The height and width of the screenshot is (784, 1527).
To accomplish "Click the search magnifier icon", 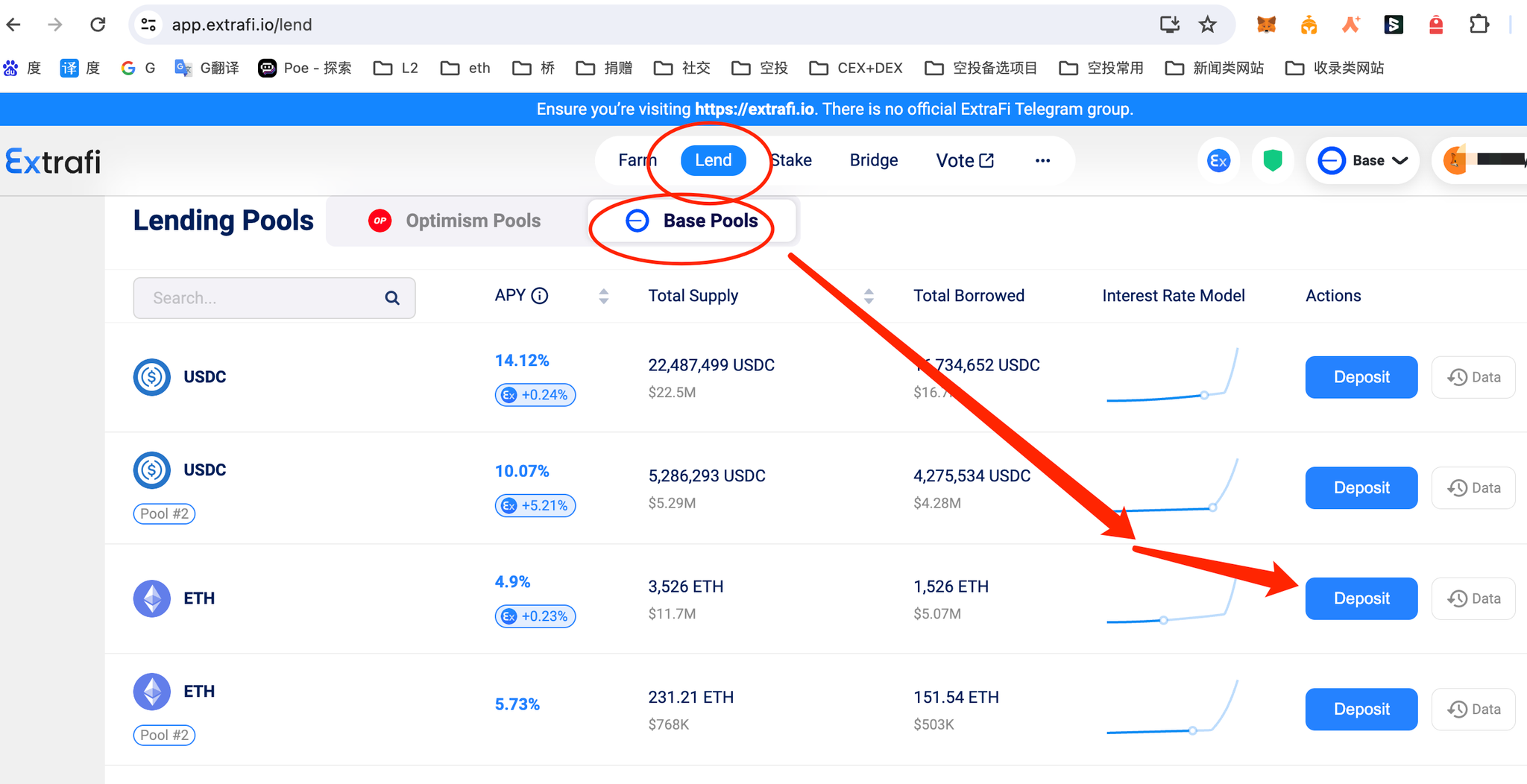I will tap(392, 298).
